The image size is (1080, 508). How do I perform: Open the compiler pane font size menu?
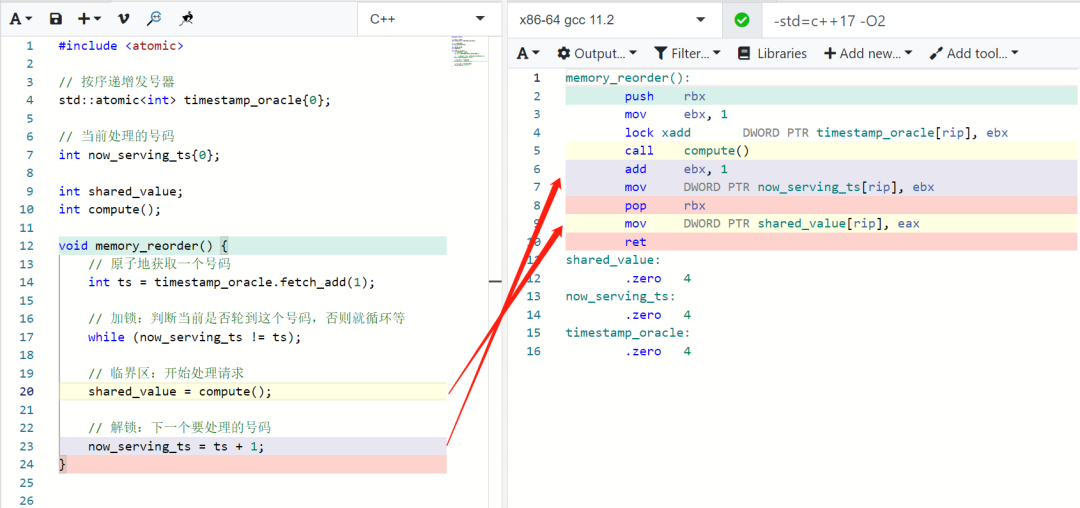pyautogui.click(x=528, y=53)
